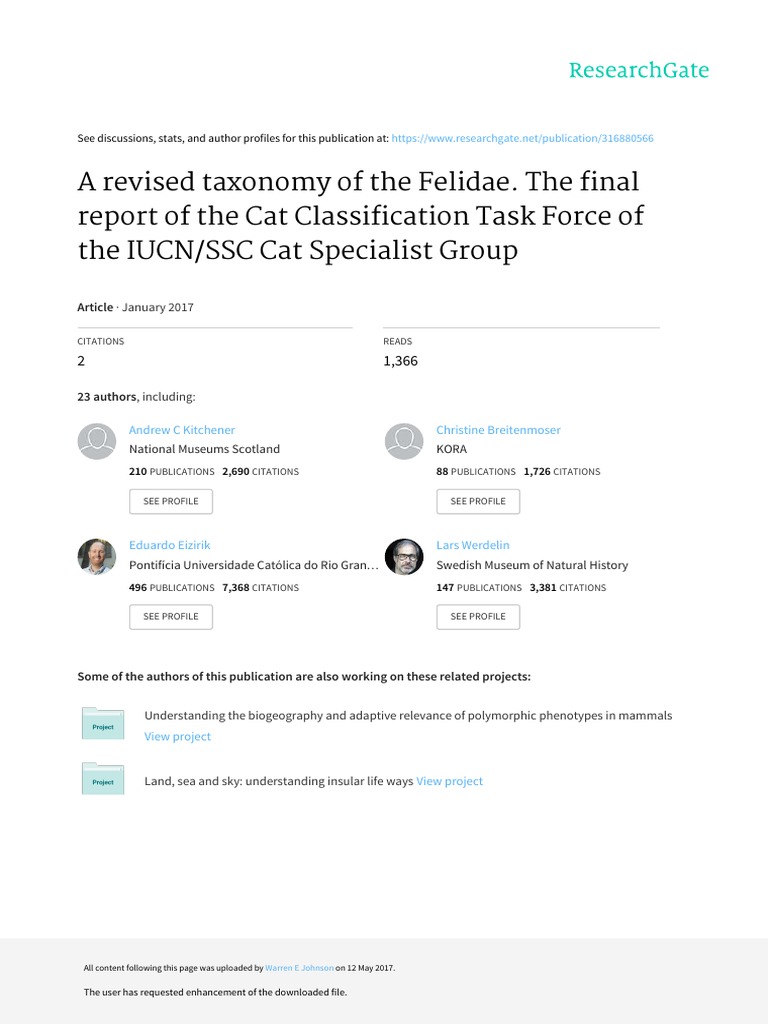This screenshot has height=1024, width=768.
Task: Open Eduardo Eizirik's name link
Action: click(170, 545)
